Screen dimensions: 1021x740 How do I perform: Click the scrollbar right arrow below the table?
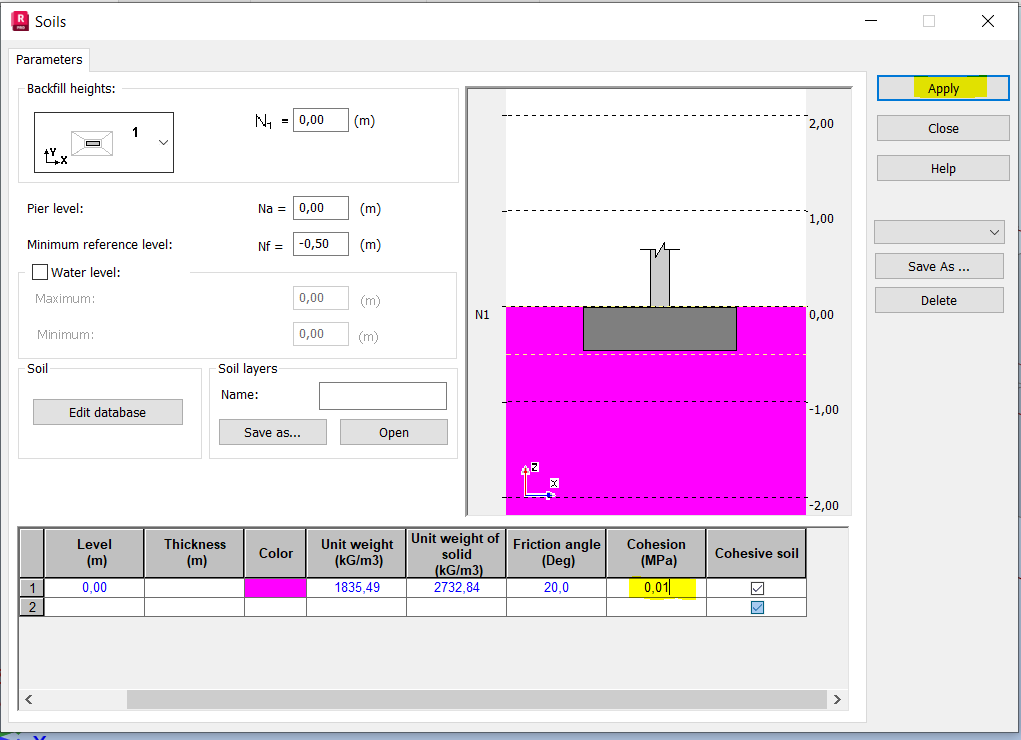pos(838,699)
